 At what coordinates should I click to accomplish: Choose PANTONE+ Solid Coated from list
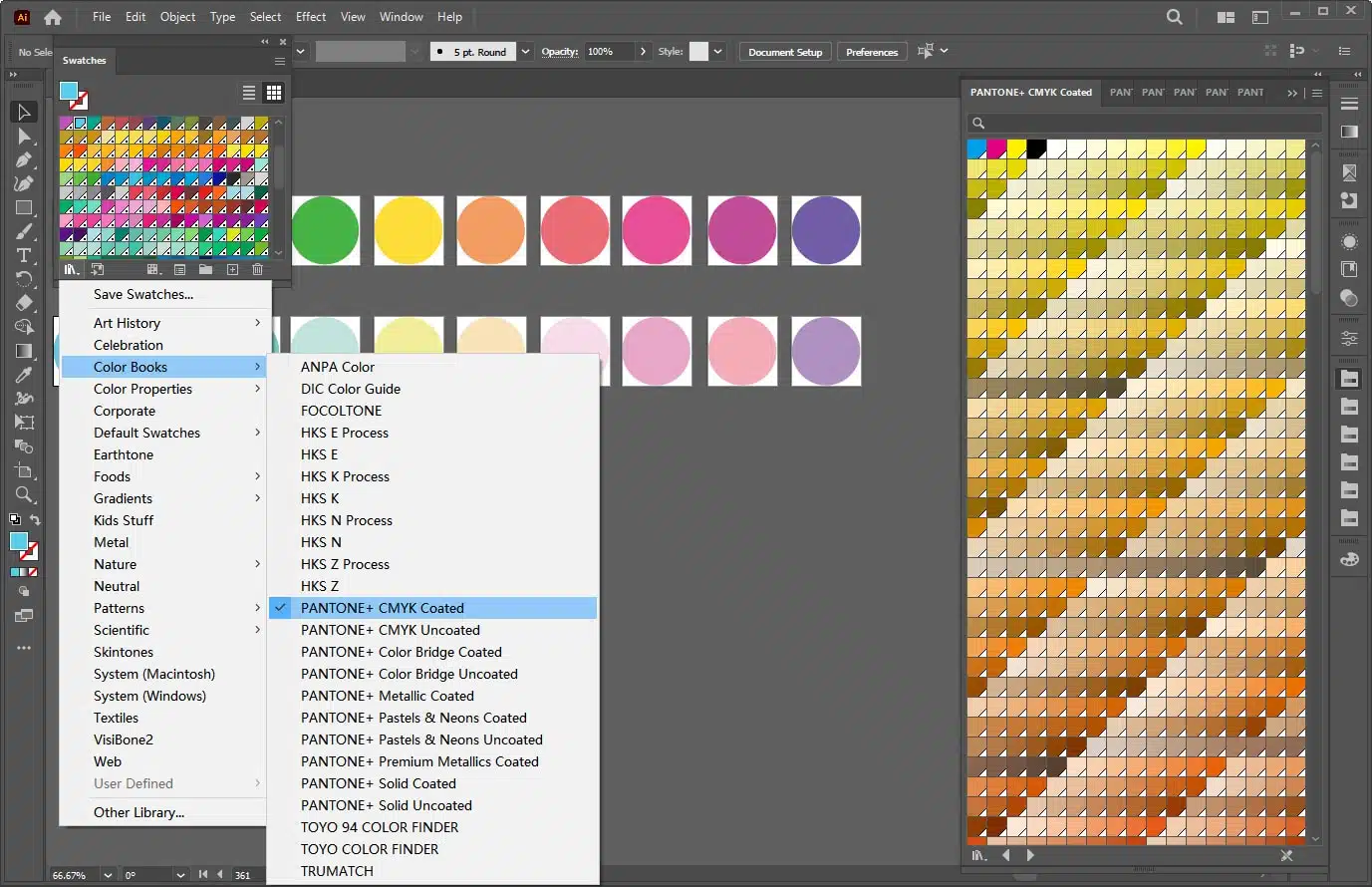click(379, 783)
